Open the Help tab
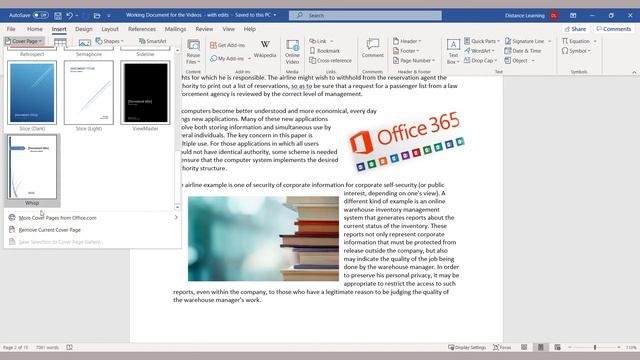The width and height of the screenshot is (640, 360). click(249, 29)
